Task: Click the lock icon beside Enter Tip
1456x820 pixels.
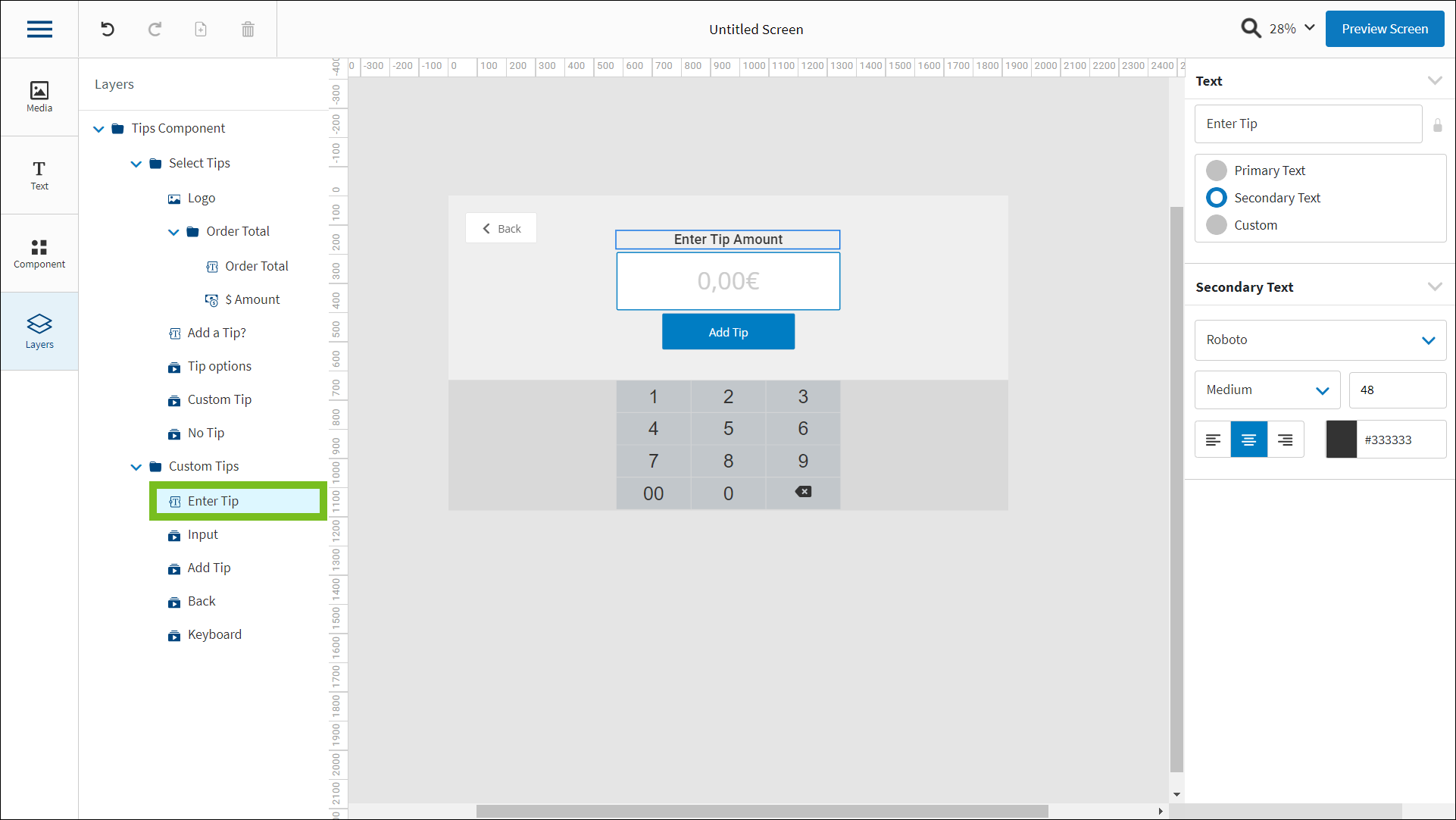Action: coord(1437,125)
